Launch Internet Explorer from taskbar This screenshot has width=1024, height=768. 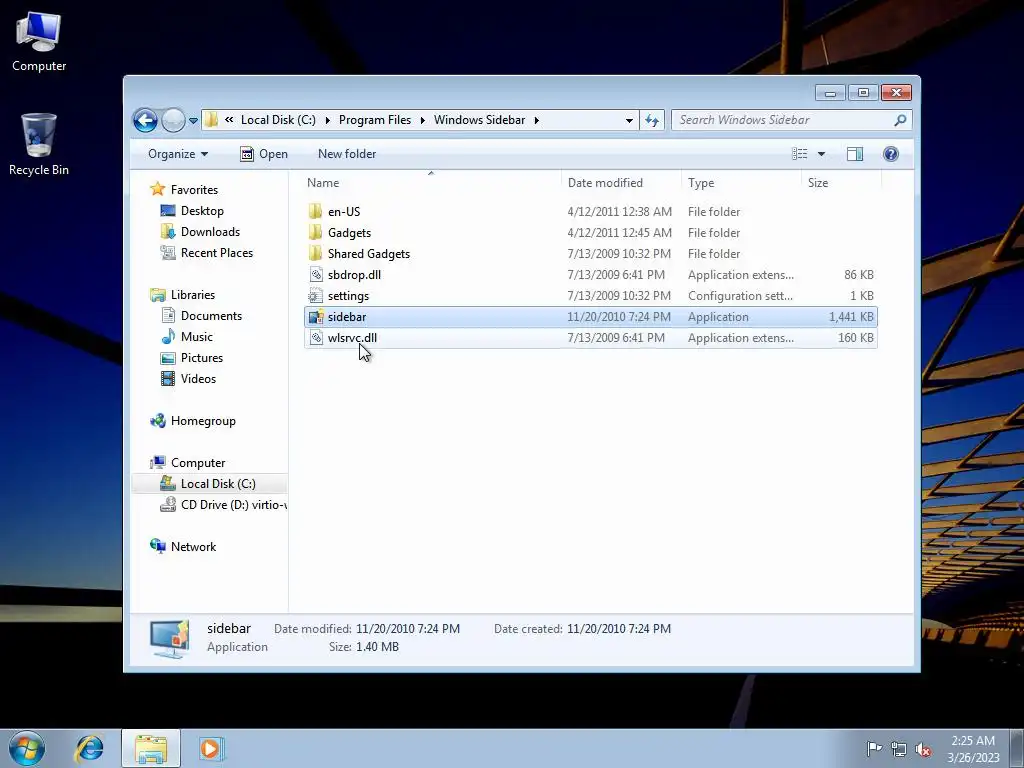pyautogui.click(x=89, y=748)
